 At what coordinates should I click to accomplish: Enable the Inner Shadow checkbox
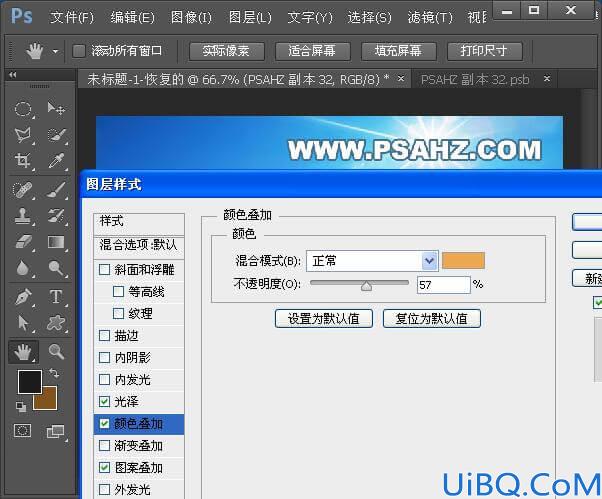pyautogui.click(x=104, y=358)
